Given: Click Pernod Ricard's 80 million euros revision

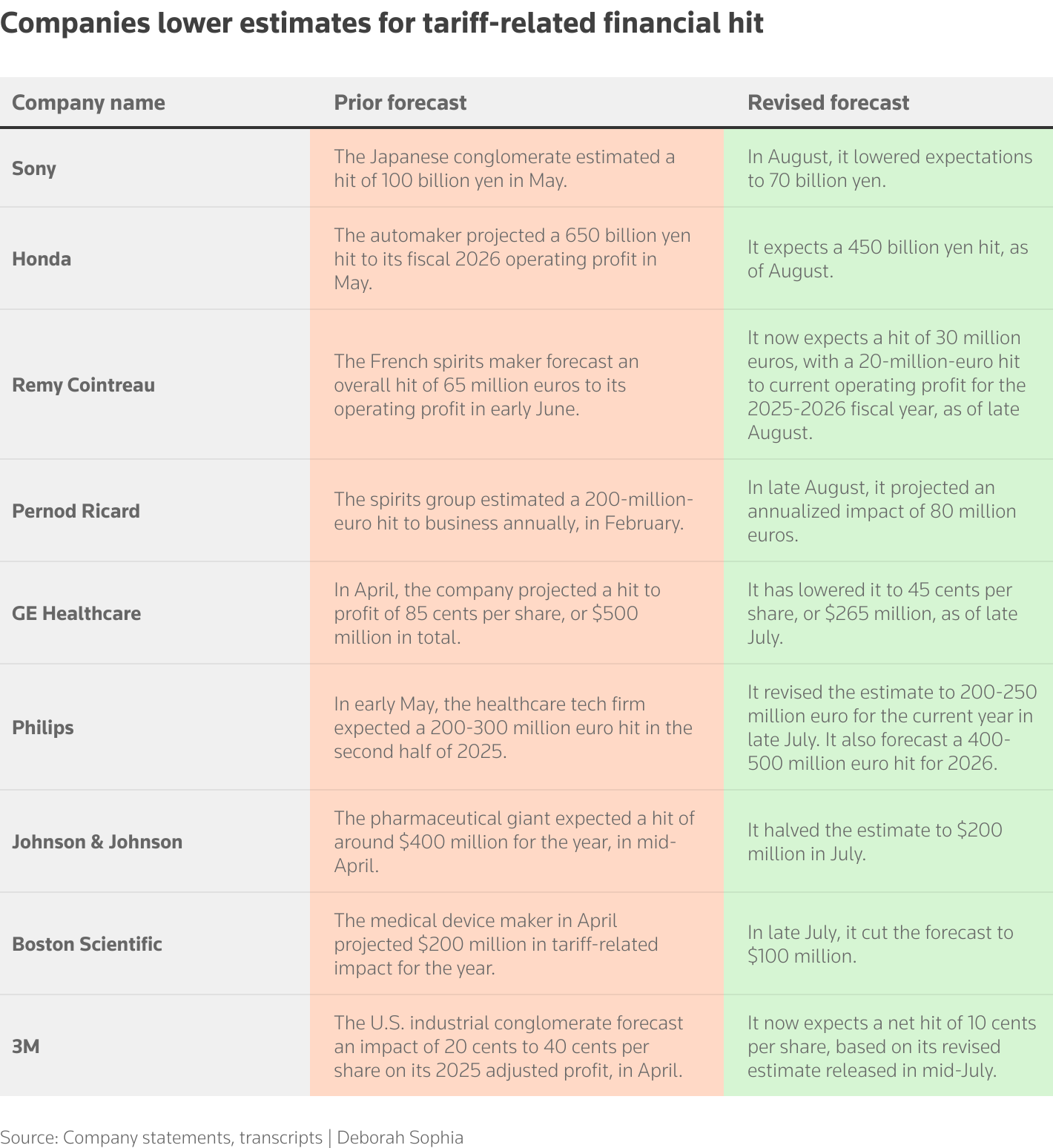Looking at the screenshot, I should pyautogui.click(x=881, y=511).
